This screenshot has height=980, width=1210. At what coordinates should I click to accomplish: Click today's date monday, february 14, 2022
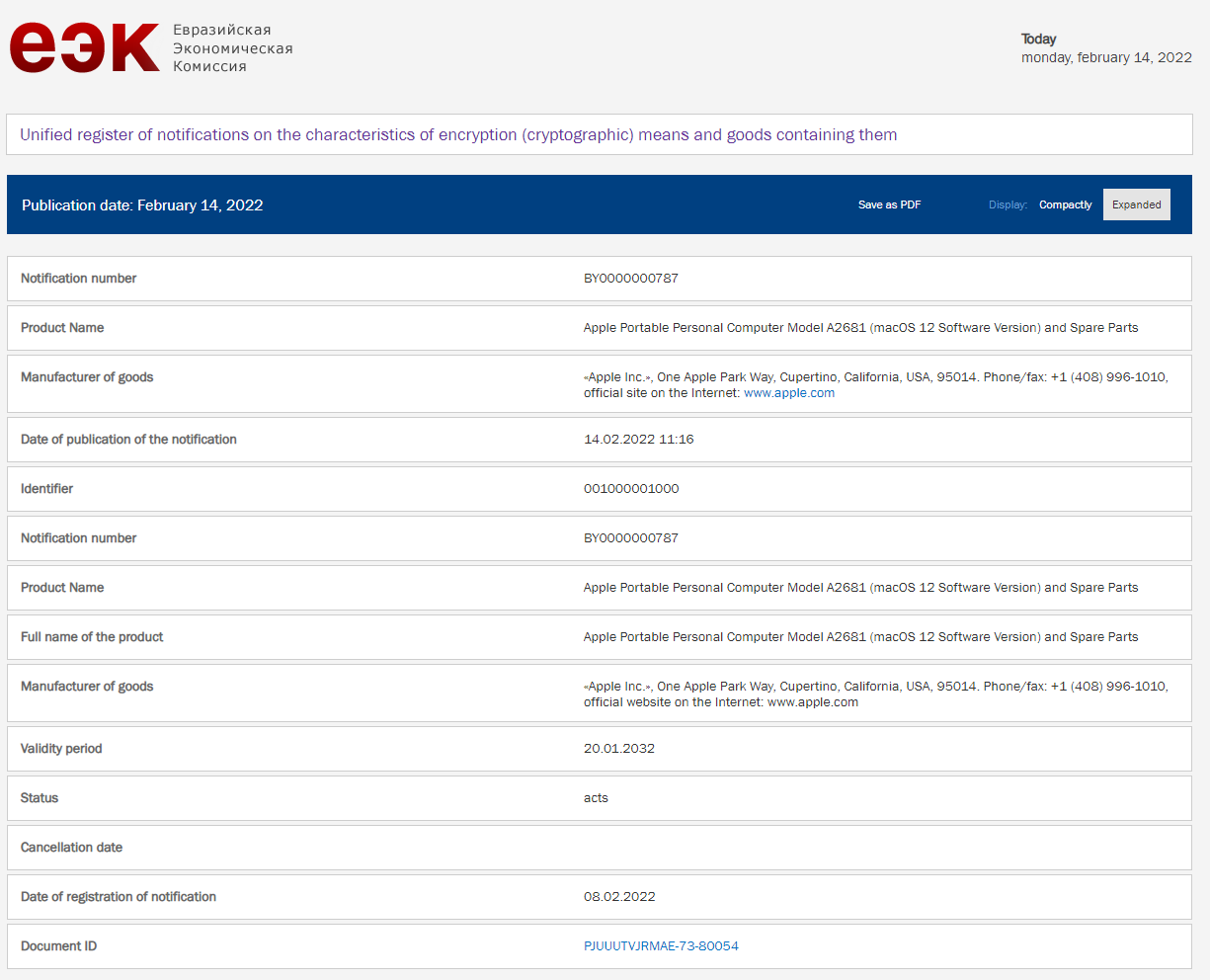click(1106, 57)
